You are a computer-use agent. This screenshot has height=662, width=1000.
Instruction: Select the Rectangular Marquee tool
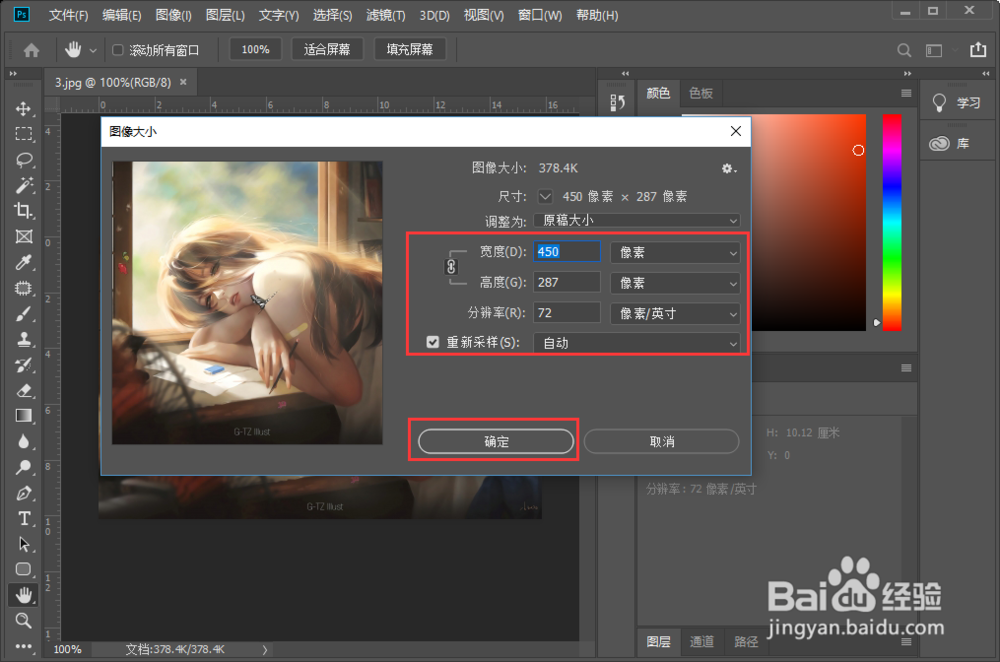pos(24,133)
